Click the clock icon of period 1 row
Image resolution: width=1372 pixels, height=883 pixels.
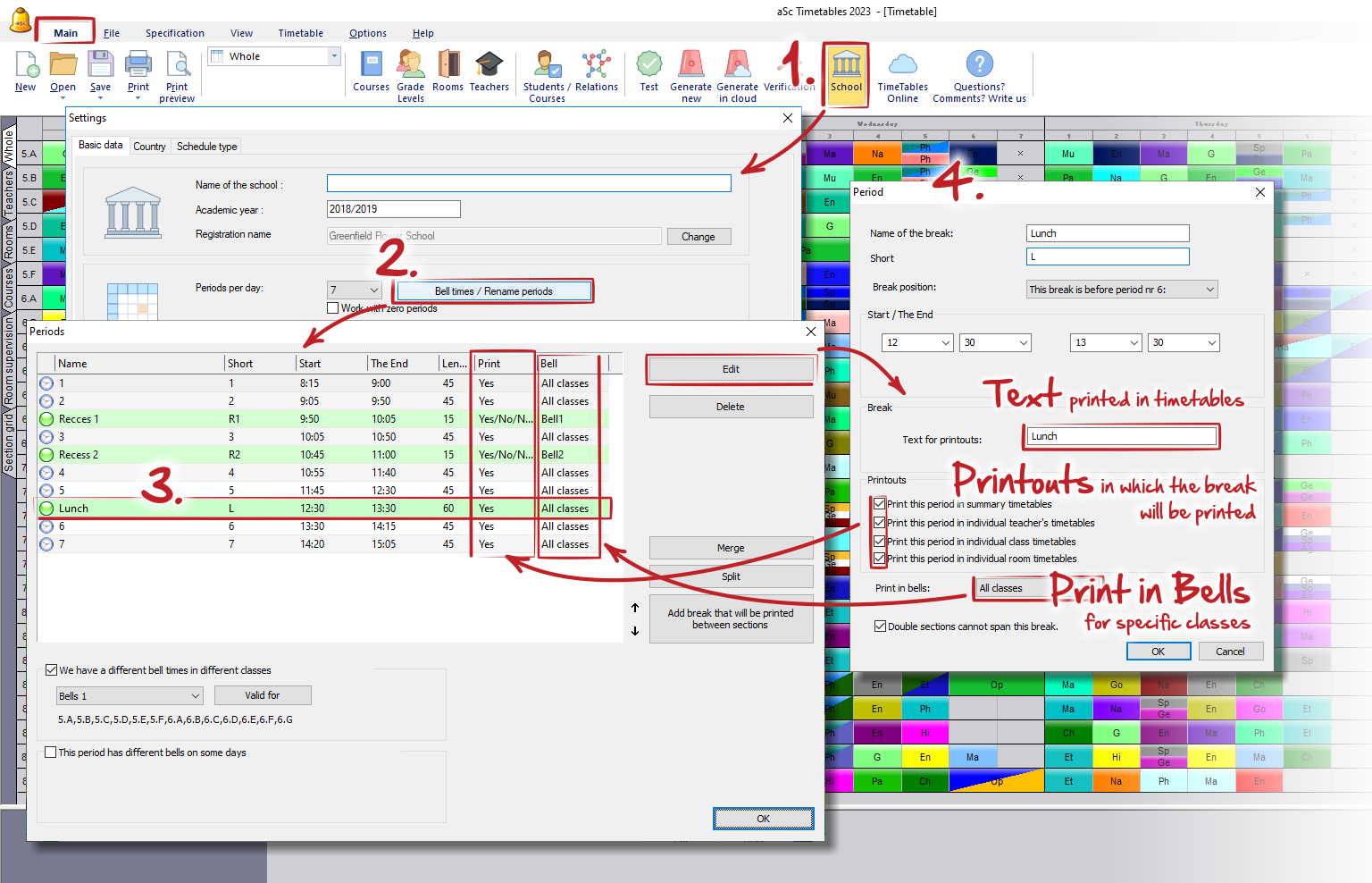(46, 383)
